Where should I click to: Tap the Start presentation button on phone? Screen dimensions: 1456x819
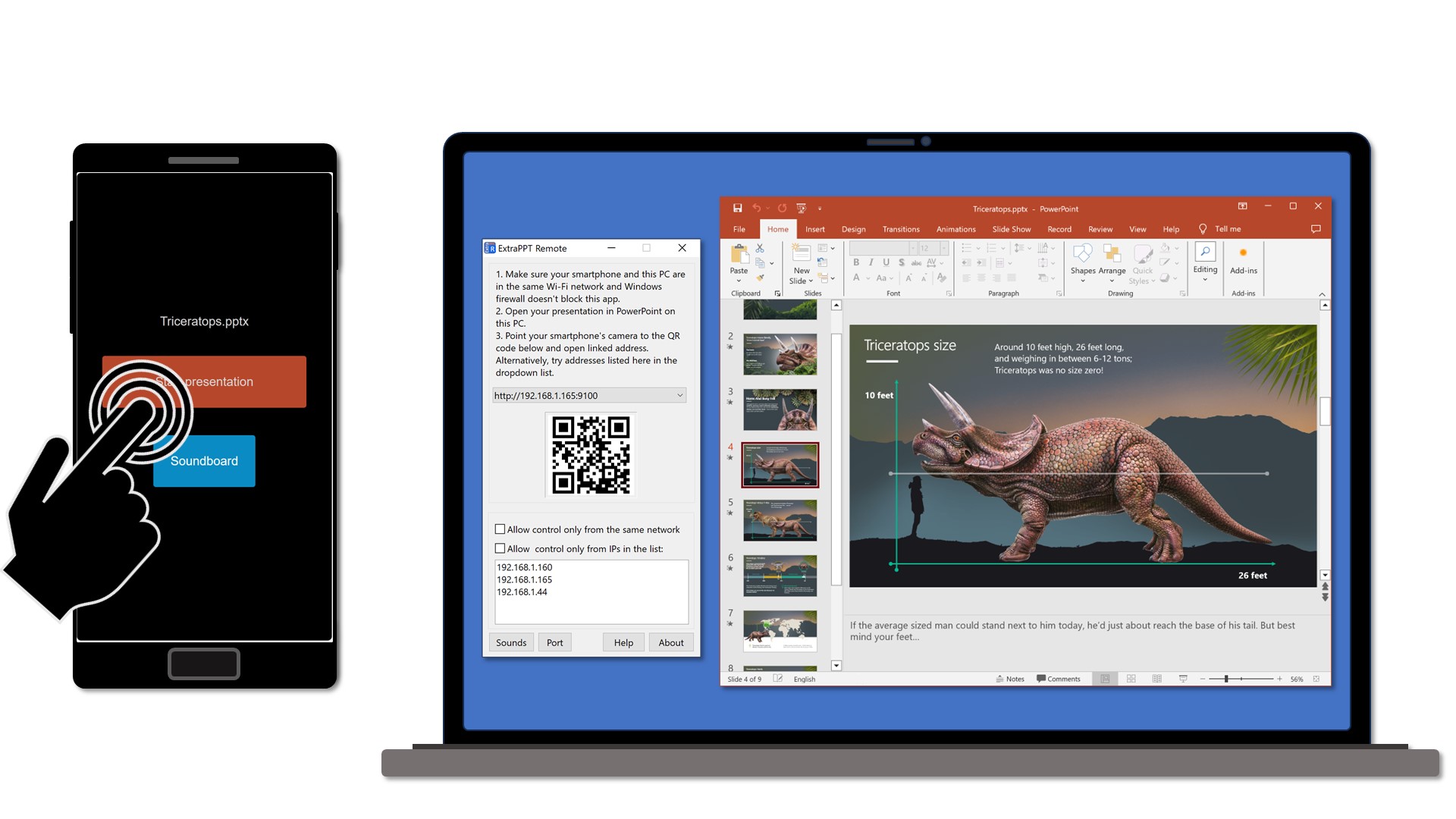[204, 381]
